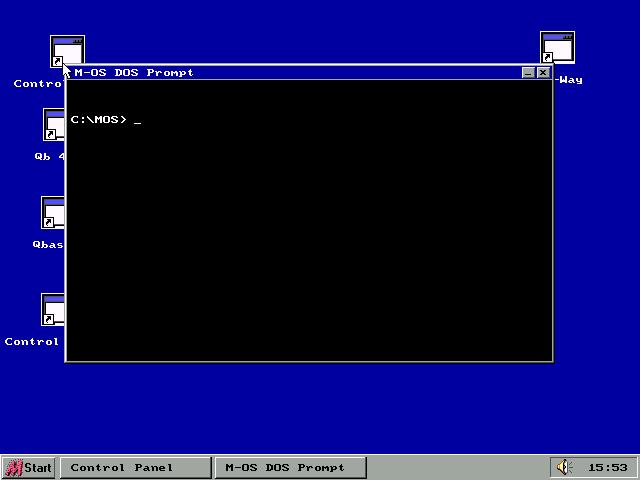
Task: Click the C:\MOS> command prompt line
Action: (x=100, y=120)
